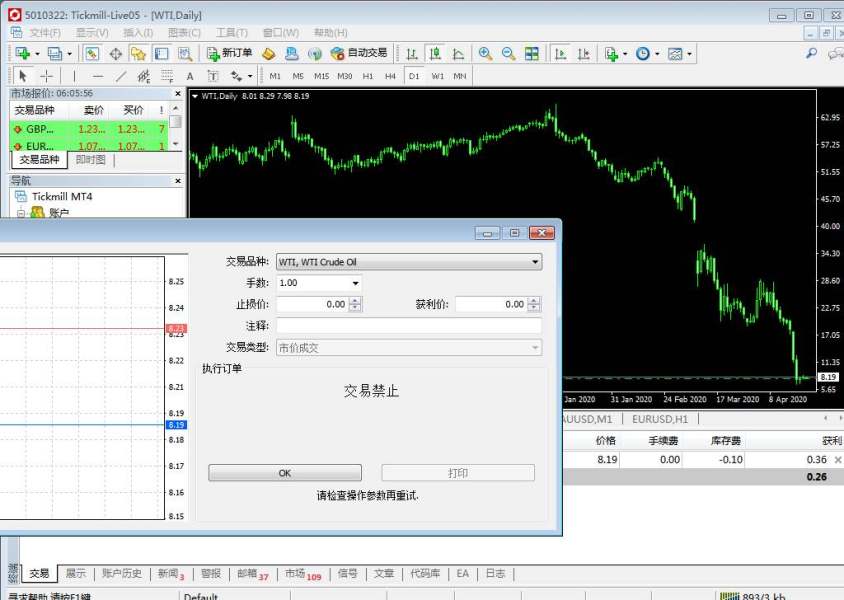Expand the 账户 accounts tree node
Image resolution: width=844 pixels, height=600 pixels.
[x=20, y=213]
